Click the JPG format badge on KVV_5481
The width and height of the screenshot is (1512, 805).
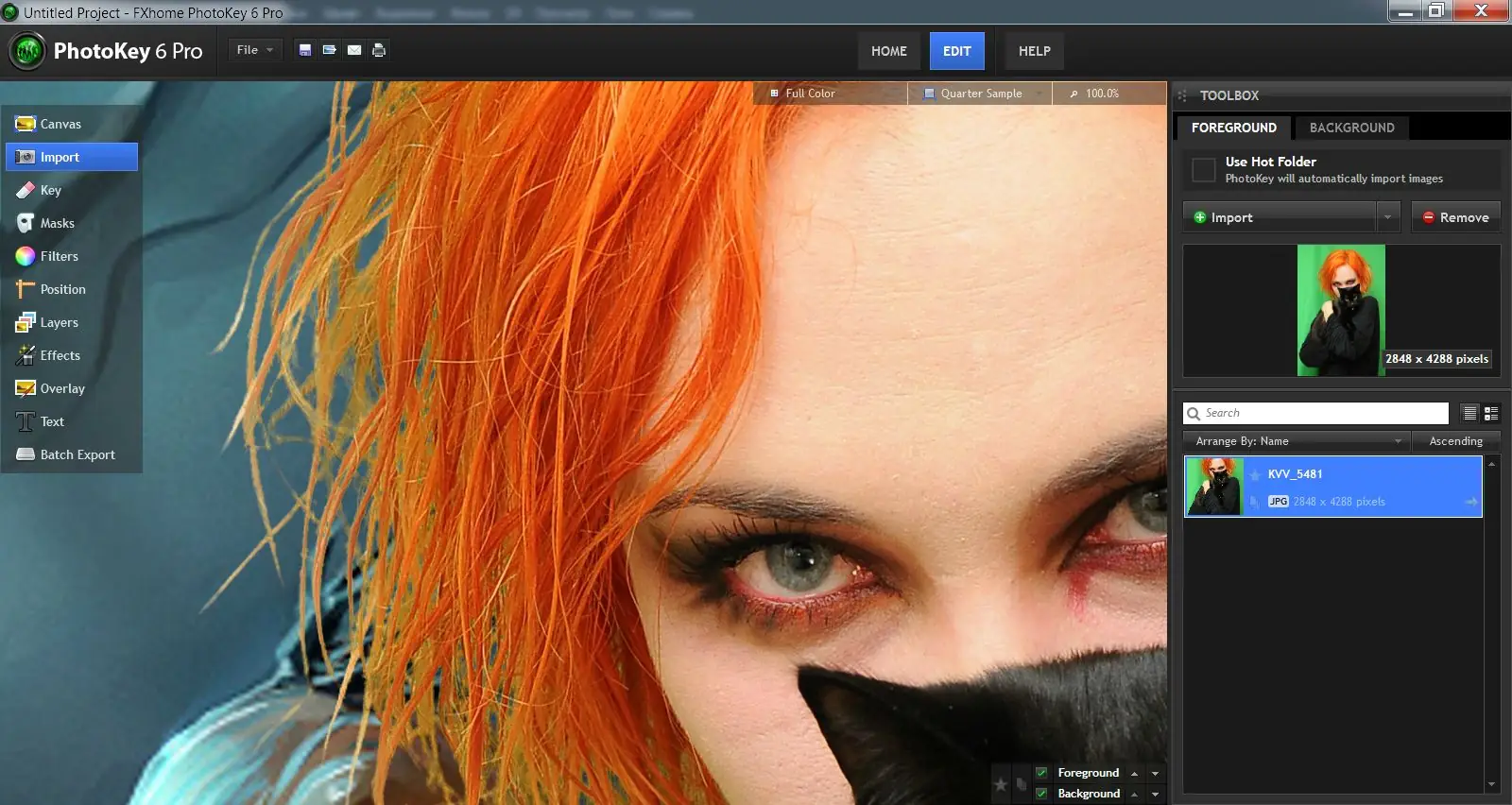[1279, 502]
